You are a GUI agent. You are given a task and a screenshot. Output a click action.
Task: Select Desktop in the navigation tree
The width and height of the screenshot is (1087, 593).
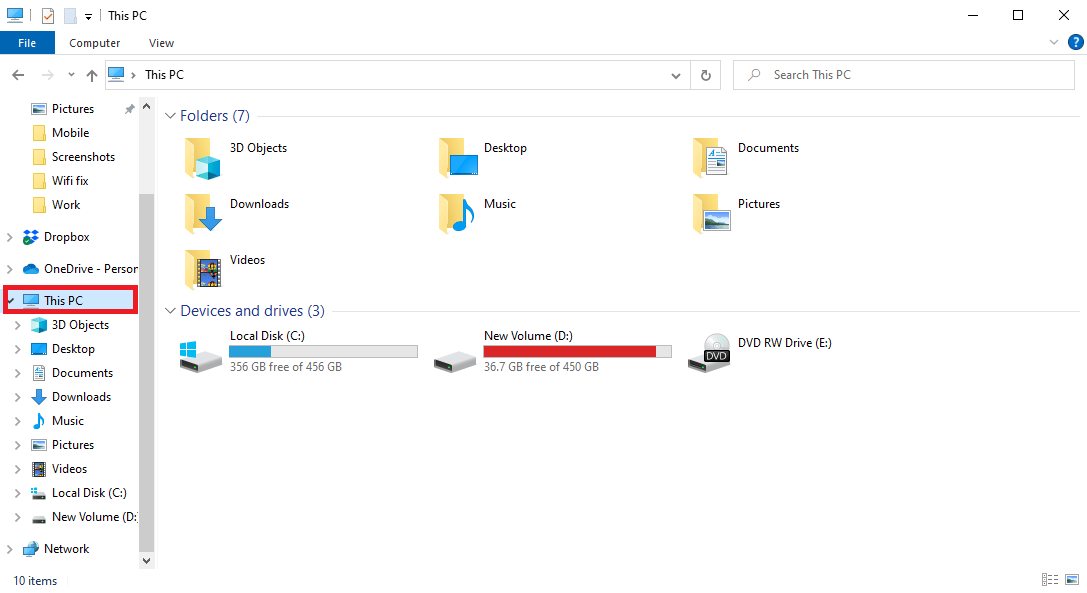(73, 349)
